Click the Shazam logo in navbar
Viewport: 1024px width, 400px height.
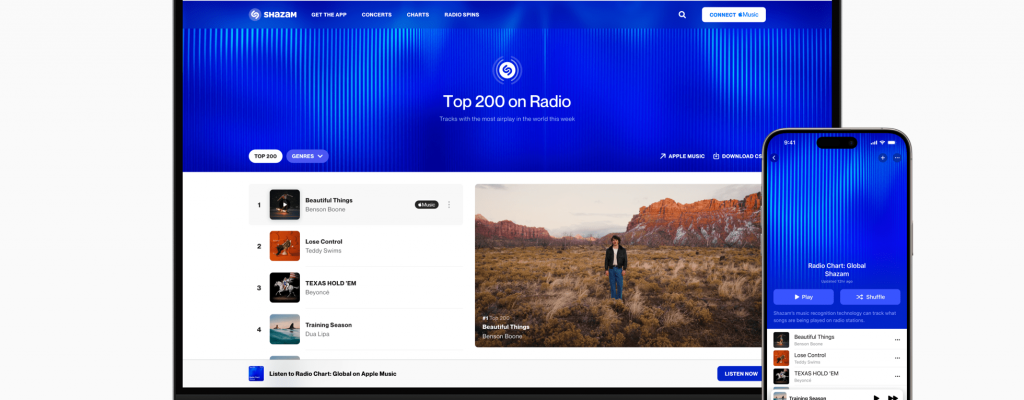(268, 15)
